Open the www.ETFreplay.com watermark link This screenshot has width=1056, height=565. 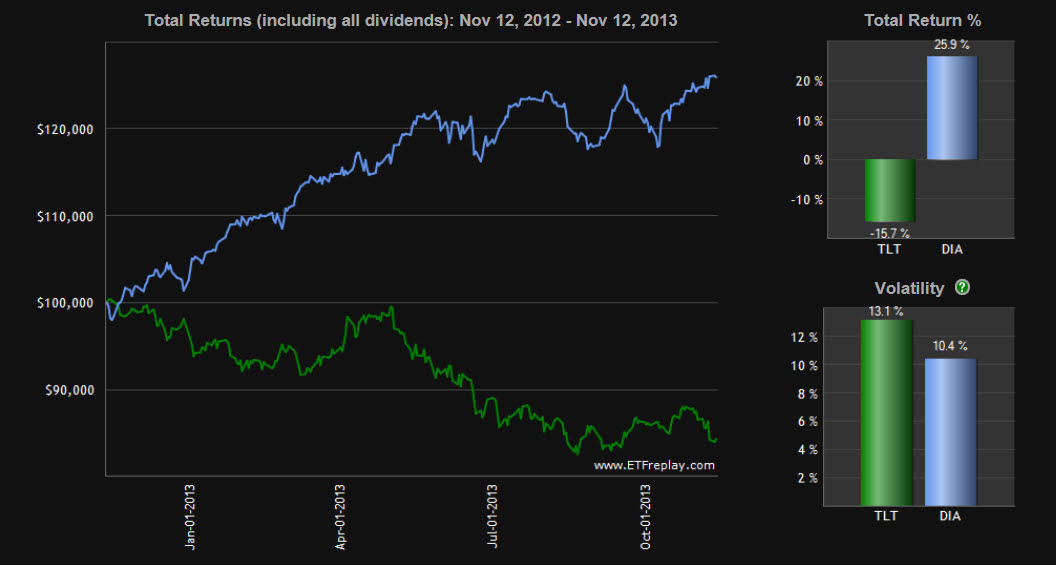654,465
